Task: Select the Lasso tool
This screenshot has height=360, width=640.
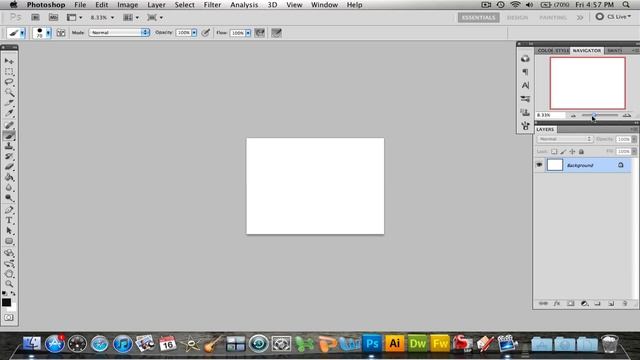Action: [x=9, y=82]
